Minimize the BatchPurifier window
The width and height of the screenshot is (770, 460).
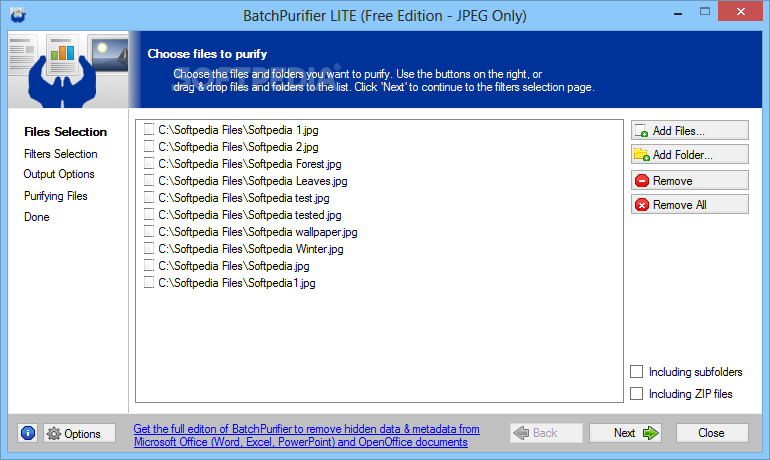click(678, 13)
